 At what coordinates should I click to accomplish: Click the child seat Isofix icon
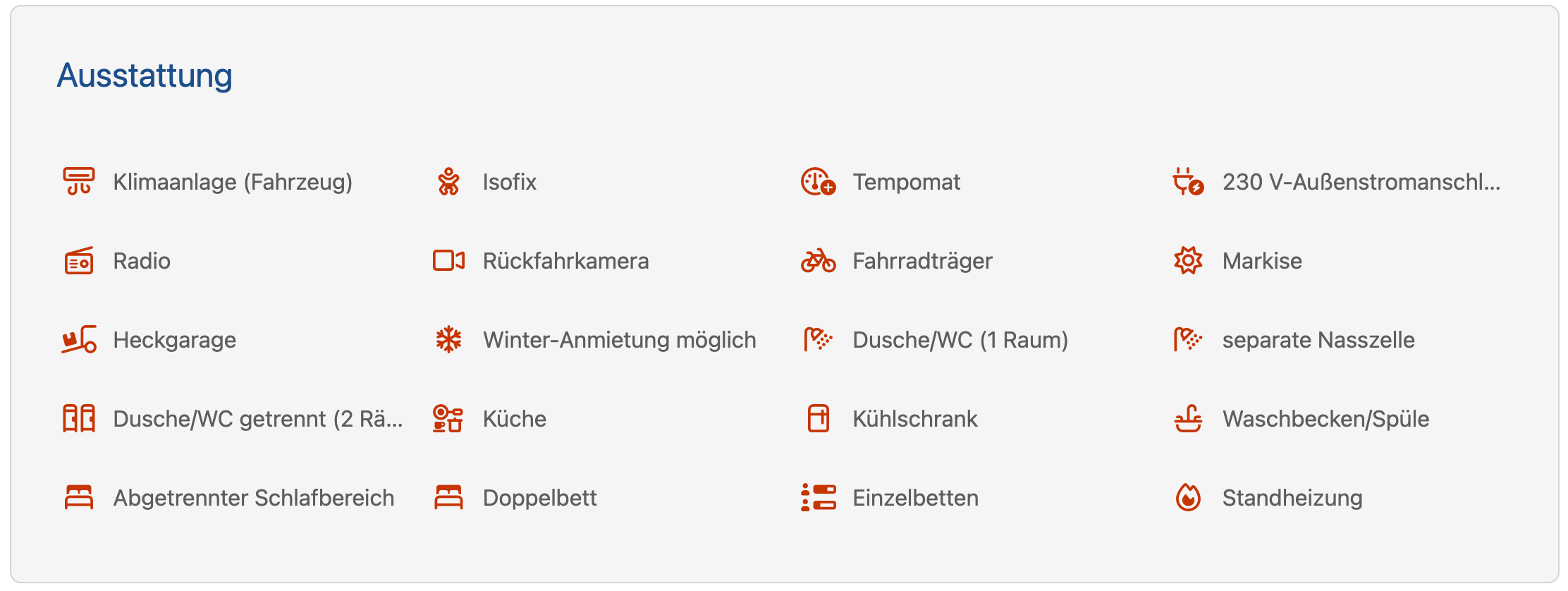click(x=448, y=182)
